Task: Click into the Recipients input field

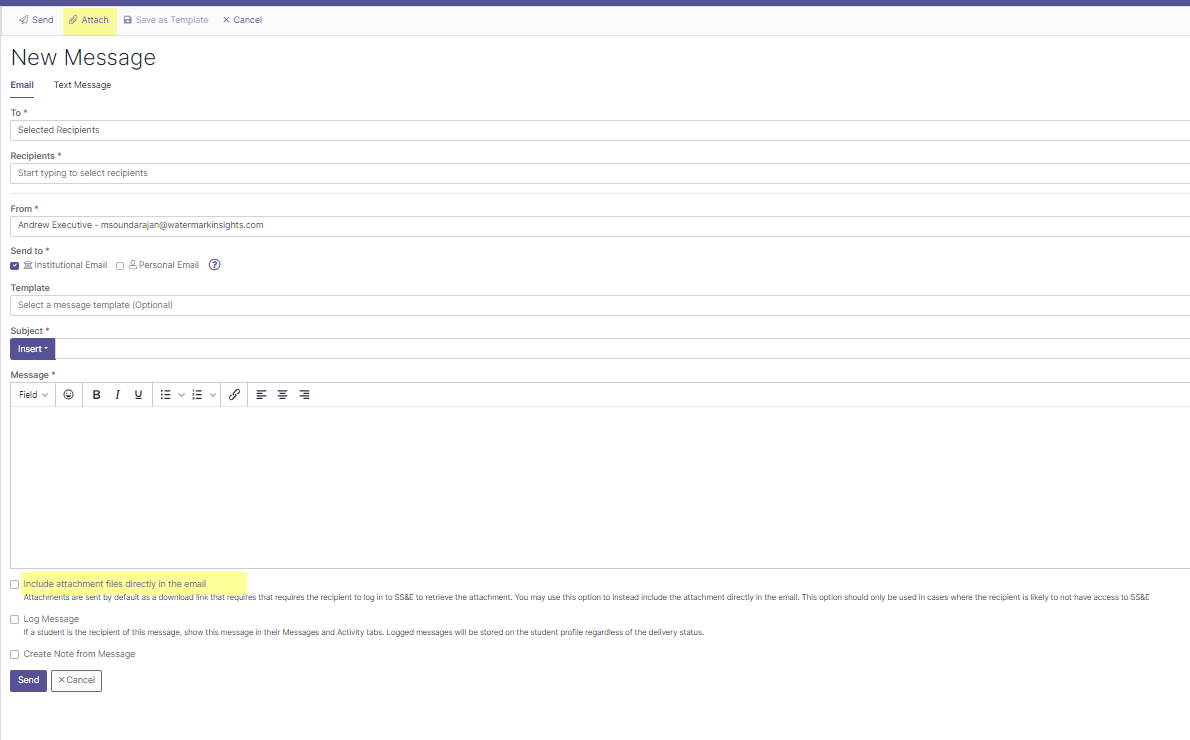Action: tap(598, 173)
